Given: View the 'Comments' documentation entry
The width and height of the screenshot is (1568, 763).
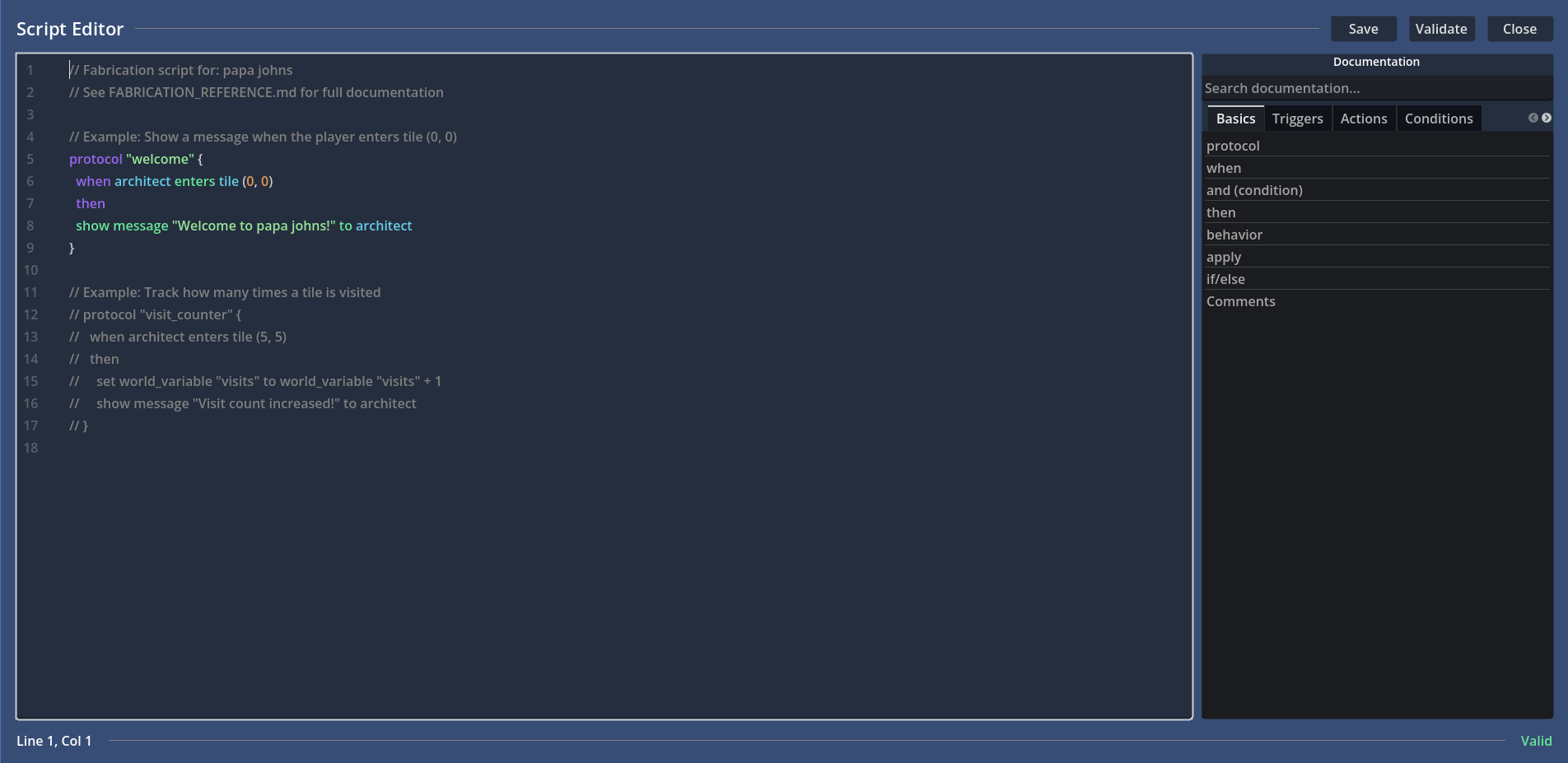Looking at the screenshot, I should [x=1241, y=301].
